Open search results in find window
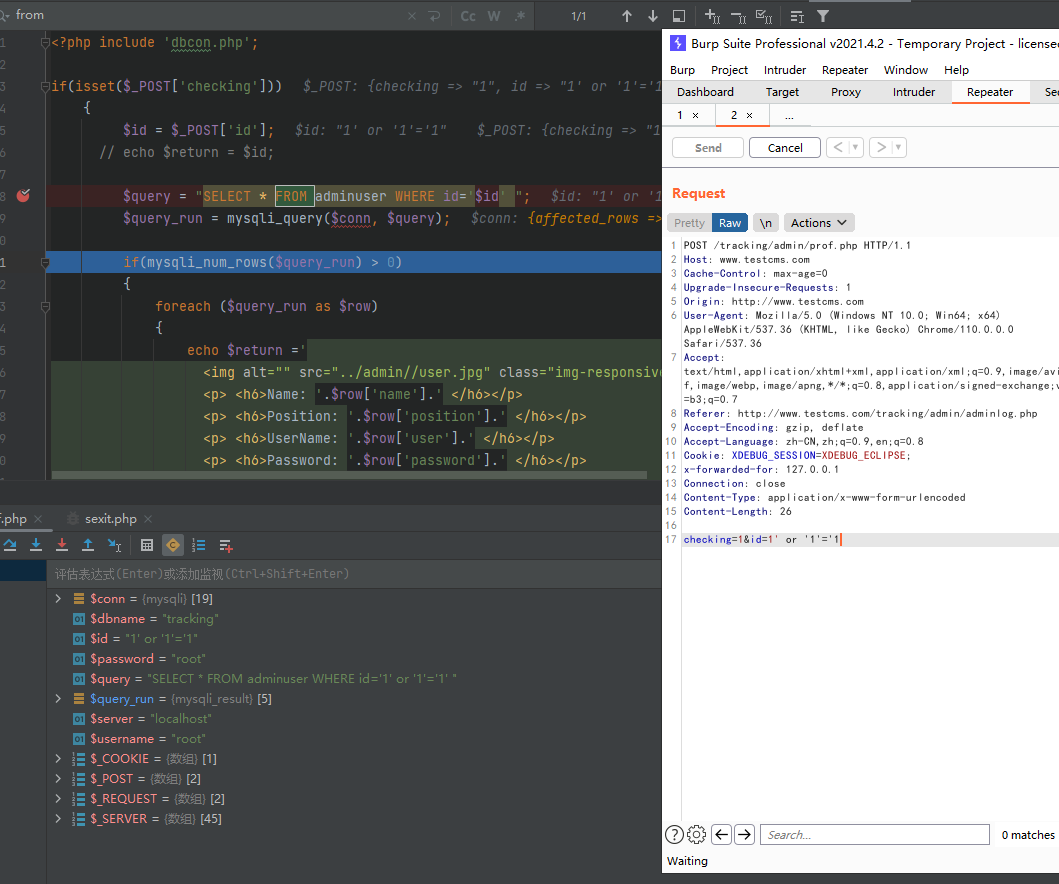This screenshot has height=884, width=1059. pyautogui.click(x=679, y=16)
